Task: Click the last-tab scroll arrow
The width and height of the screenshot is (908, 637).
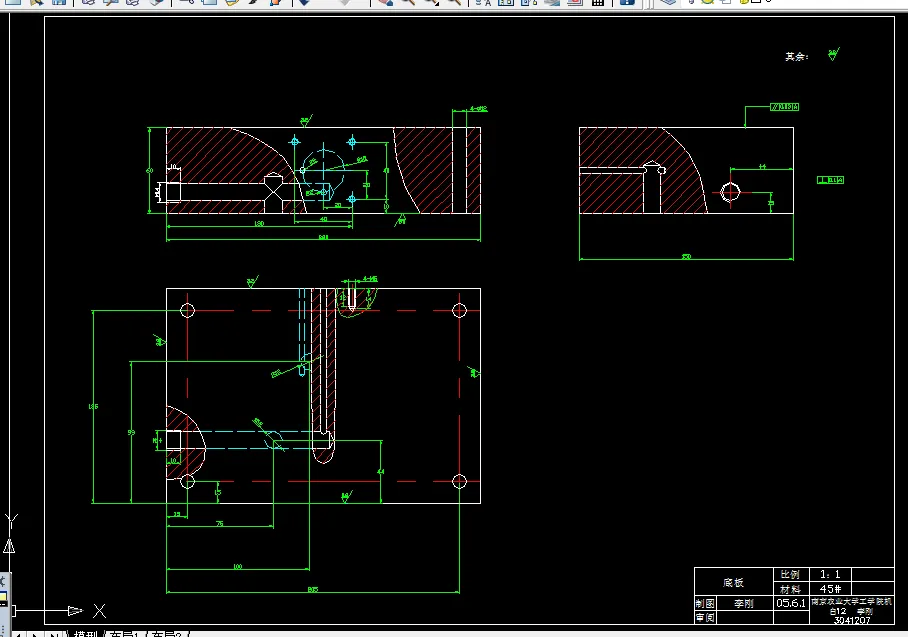Action: 53,634
